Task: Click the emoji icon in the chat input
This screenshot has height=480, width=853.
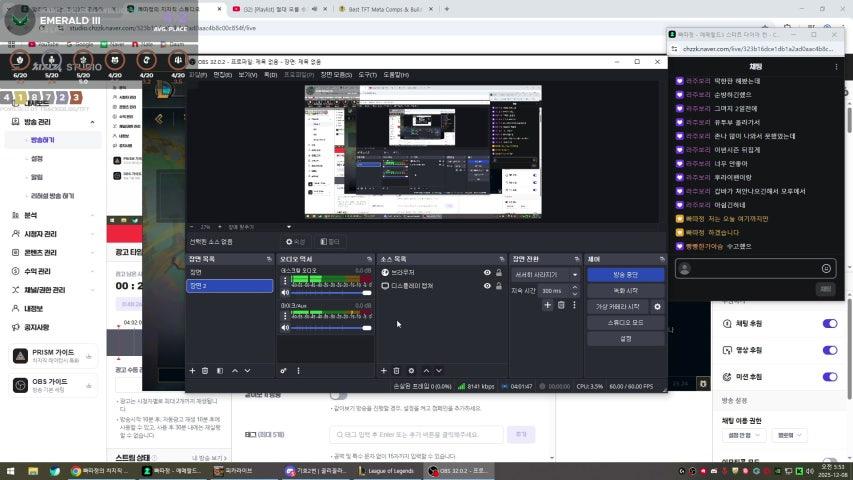Action: coord(826,268)
